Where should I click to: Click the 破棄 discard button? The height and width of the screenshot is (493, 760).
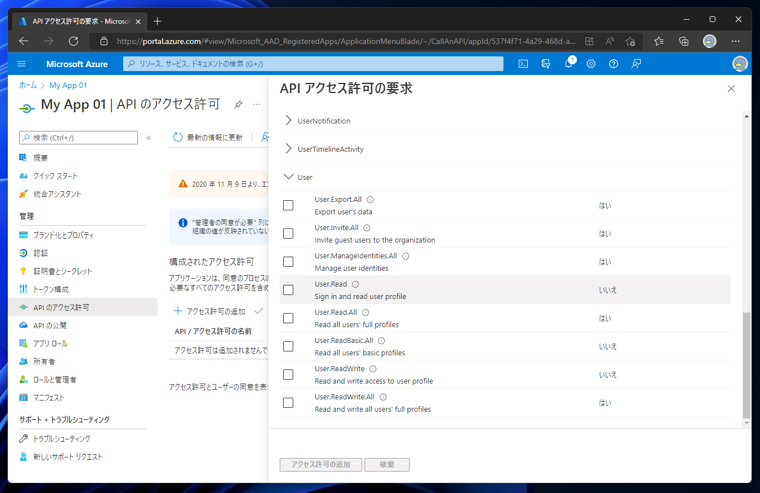click(387, 464)
